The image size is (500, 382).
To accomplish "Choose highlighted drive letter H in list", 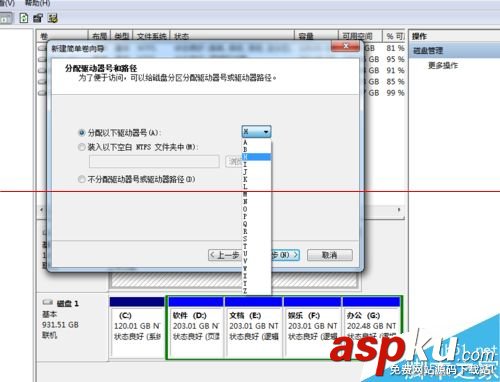I will tap(256, 157).
